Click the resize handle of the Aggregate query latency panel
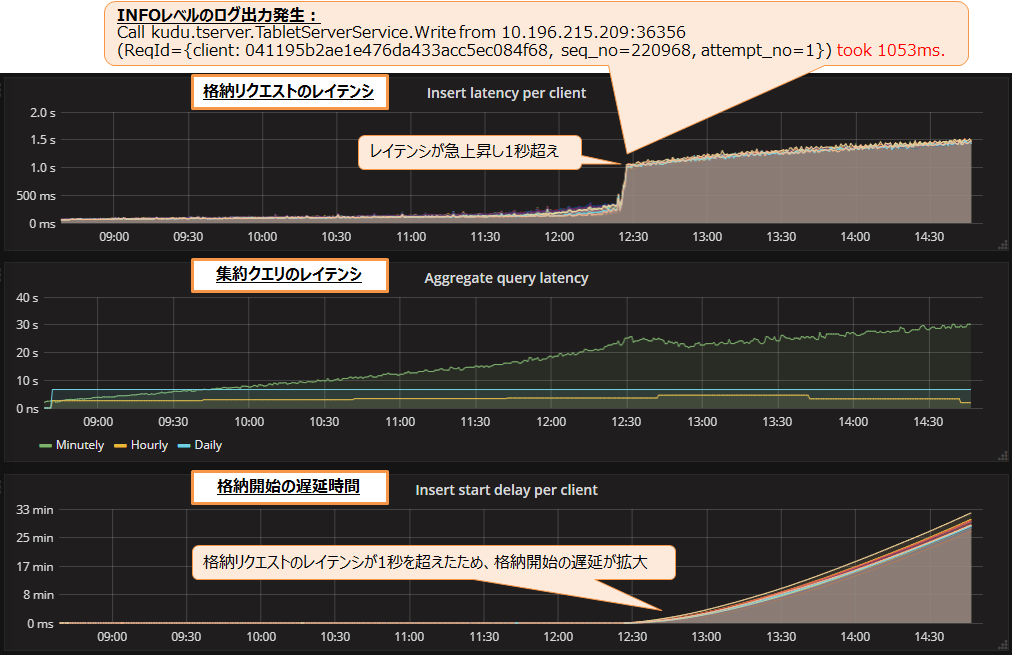This screenshot has width=1012, height=655. point(1003,456)
